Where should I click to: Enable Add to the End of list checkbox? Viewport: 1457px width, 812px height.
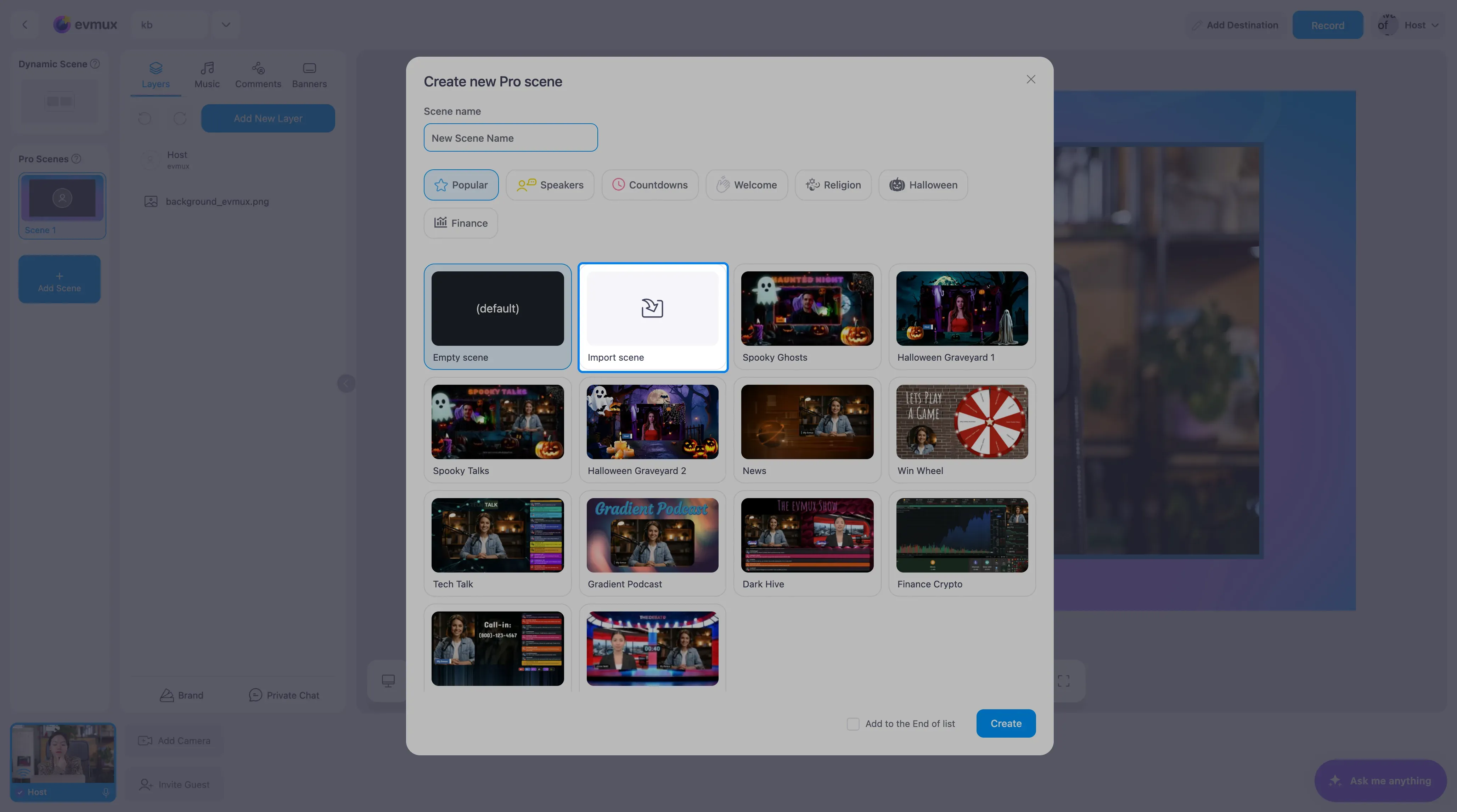point(853,724)
